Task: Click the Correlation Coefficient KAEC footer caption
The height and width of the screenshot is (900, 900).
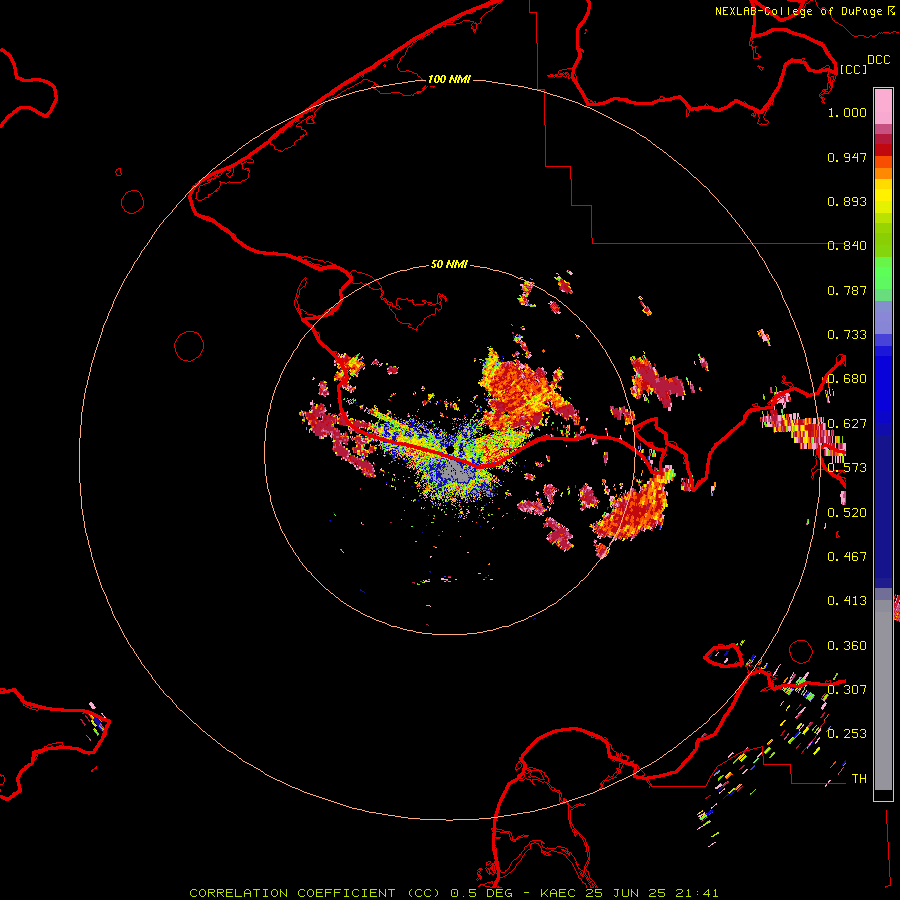Action: [453, 893]
